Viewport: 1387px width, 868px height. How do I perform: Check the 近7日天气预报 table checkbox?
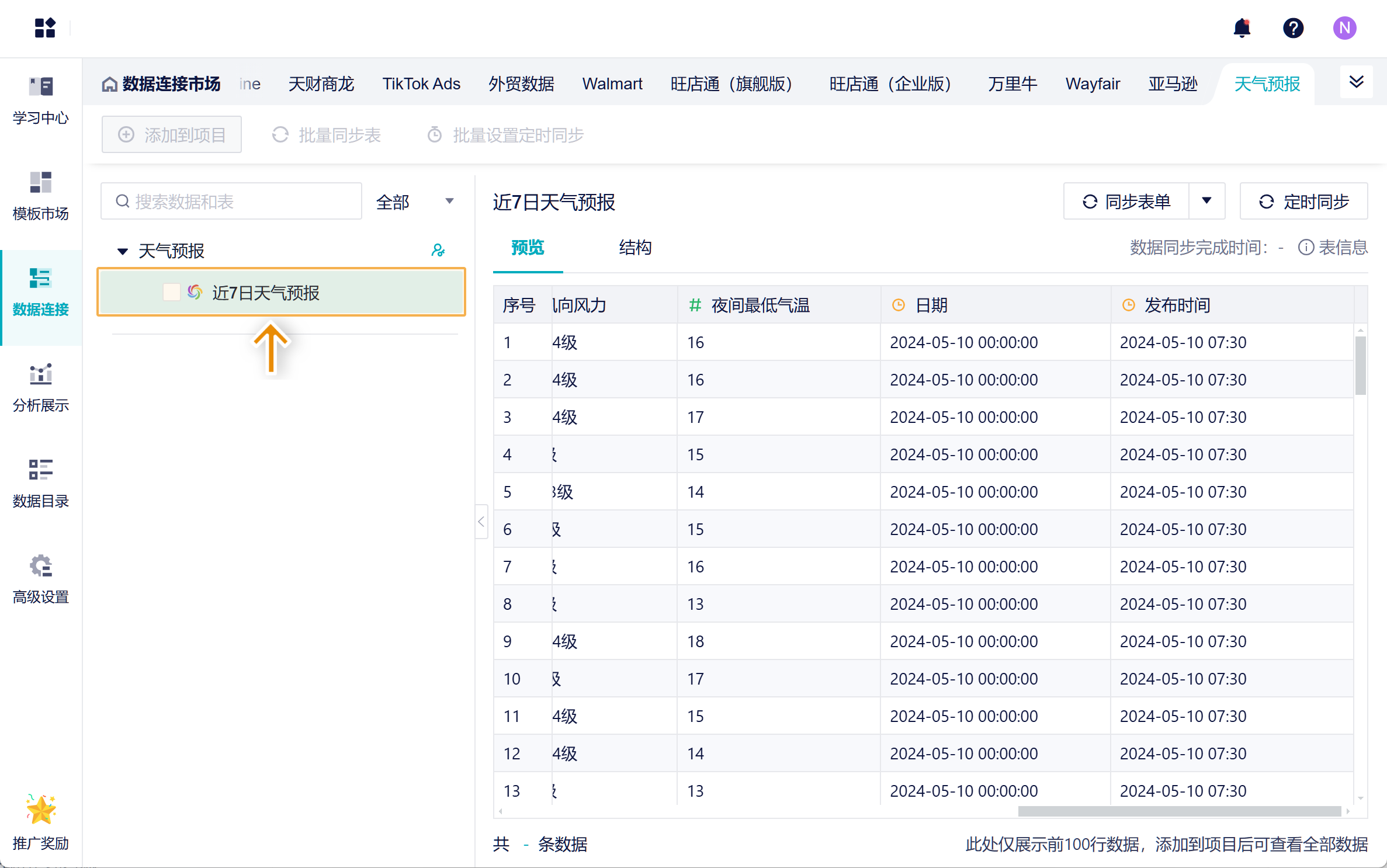(x=171, y=293)
